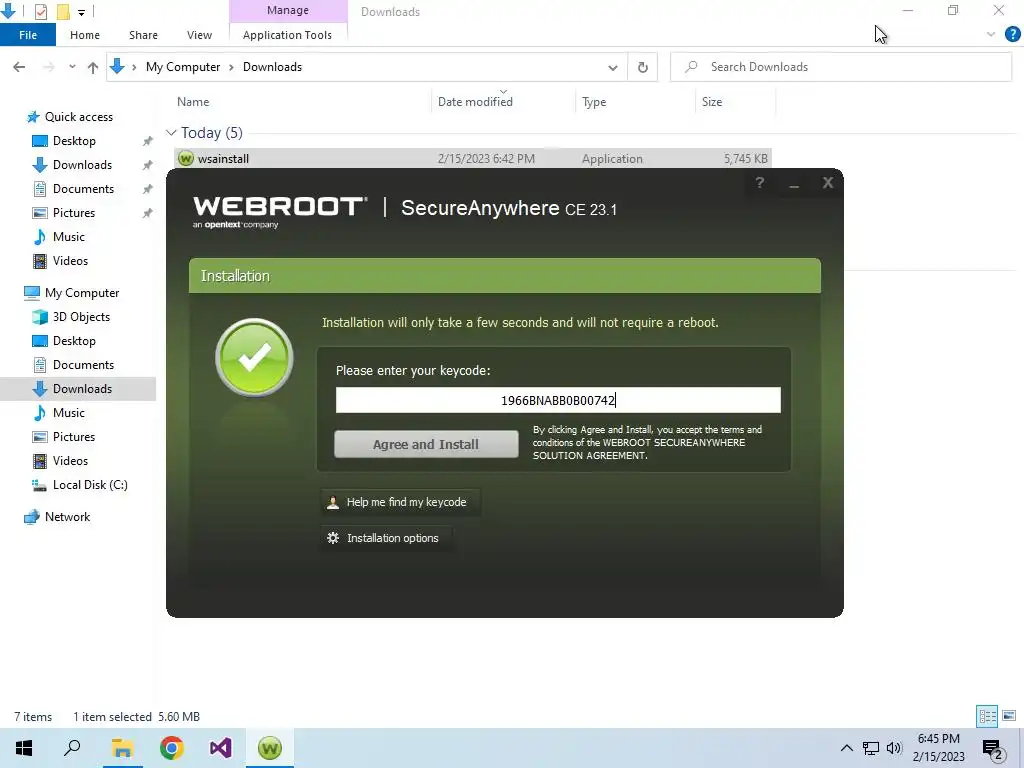Go up one folder level arrow
1024x768 pixels.
coord(93,67)
